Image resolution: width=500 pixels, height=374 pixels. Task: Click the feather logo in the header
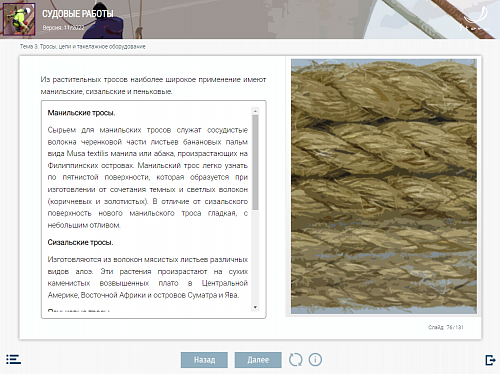(x=474, y=19)
